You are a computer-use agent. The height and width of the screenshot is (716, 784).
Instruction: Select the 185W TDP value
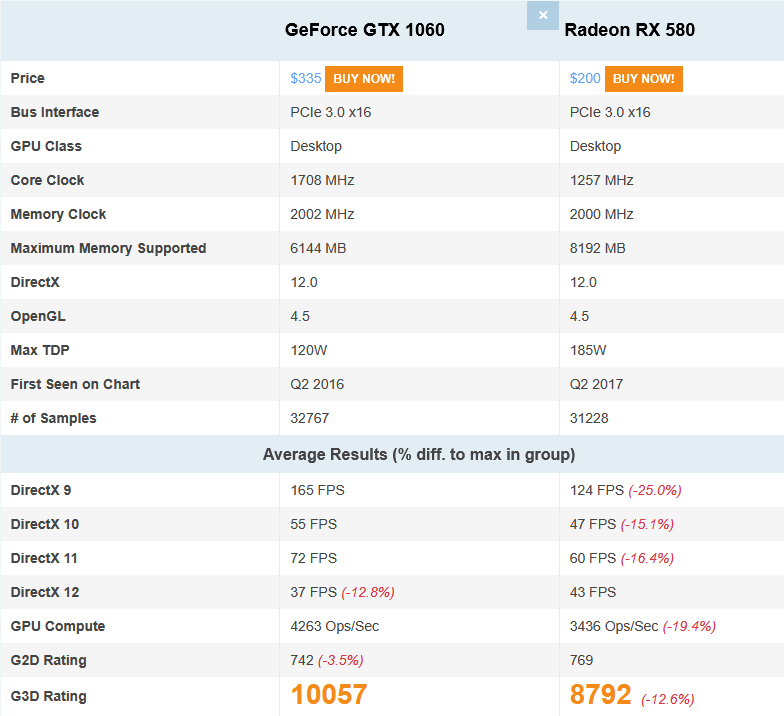[x=588, y=350]
